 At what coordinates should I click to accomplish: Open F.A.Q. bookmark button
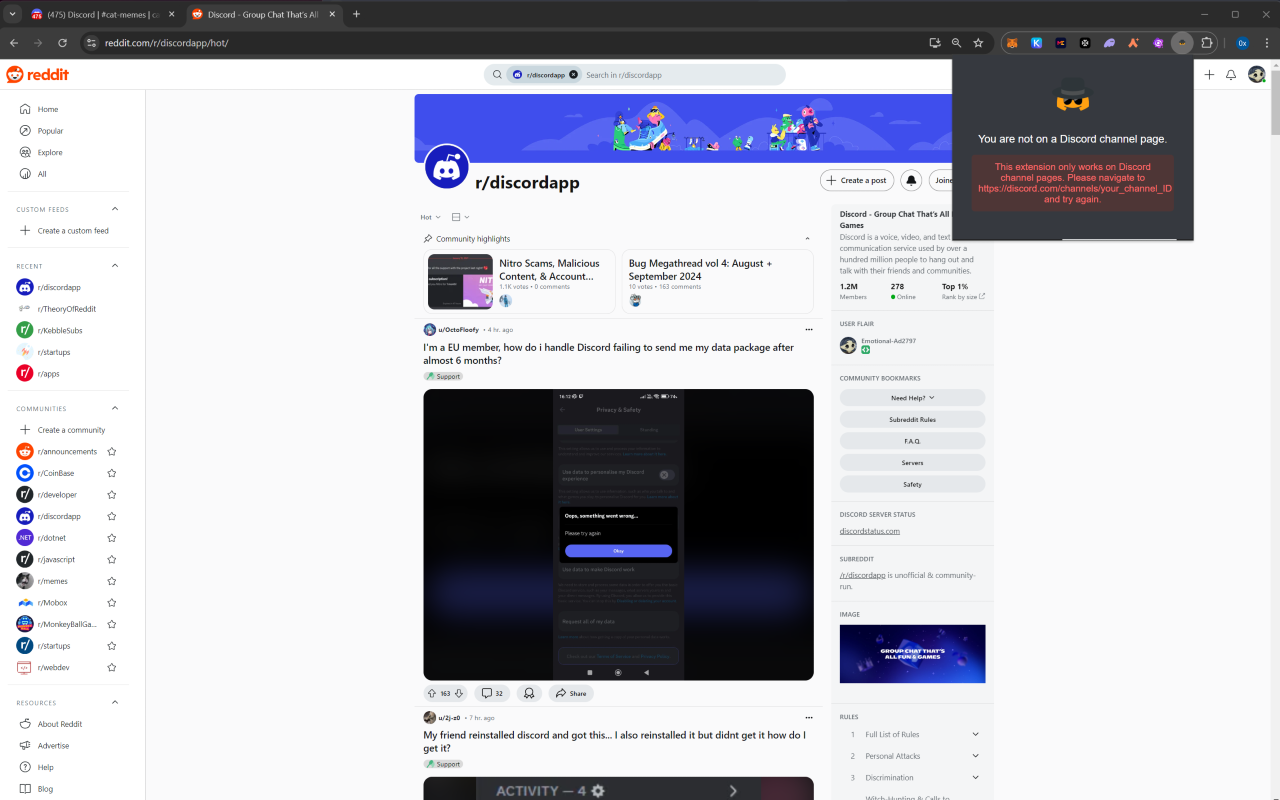pyautogui.click(x=912, y=441)
